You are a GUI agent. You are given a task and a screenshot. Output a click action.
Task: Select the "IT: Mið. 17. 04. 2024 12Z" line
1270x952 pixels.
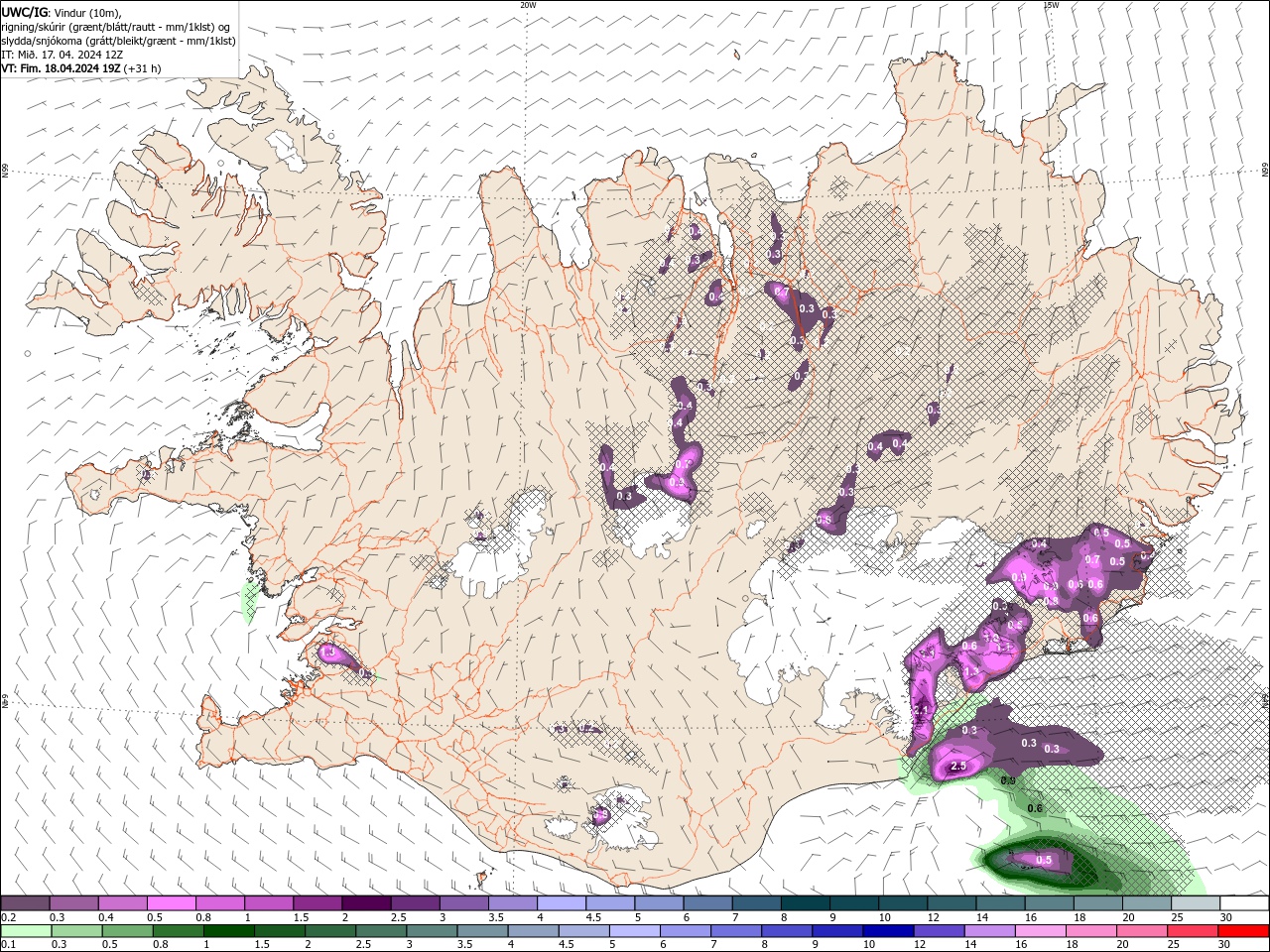(62, 55)
